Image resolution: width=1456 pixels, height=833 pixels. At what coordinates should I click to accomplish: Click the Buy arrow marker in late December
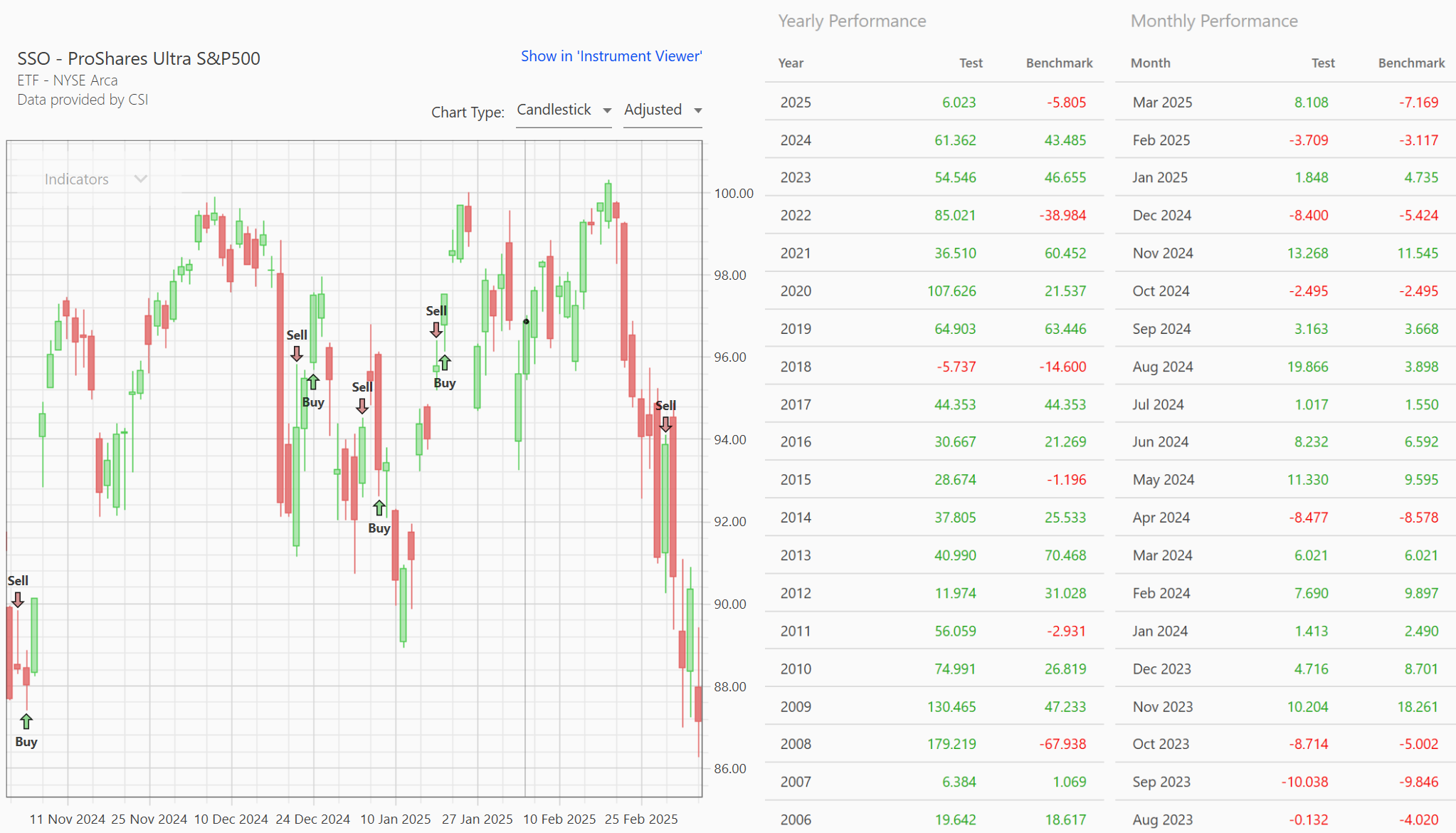pos(313,382)
